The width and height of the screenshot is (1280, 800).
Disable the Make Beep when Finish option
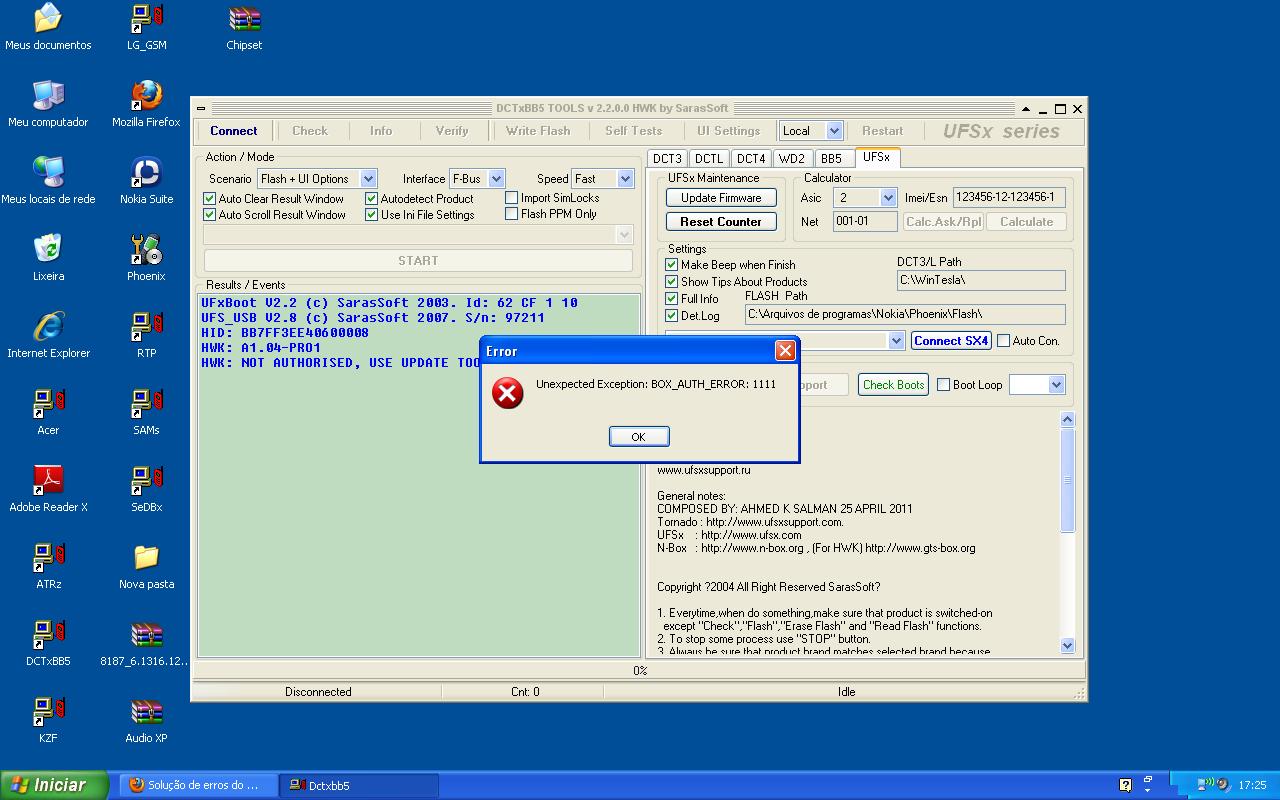(672, 265)
